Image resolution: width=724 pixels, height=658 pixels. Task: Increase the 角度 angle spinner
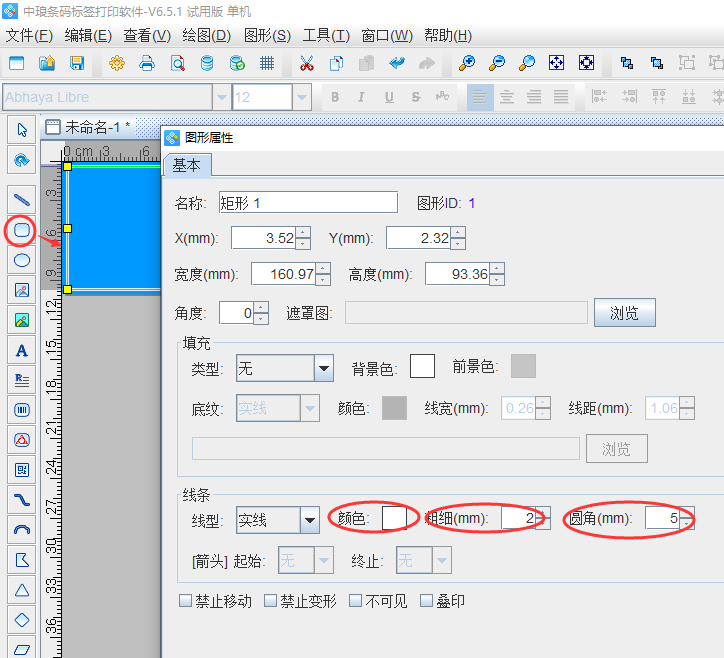tap(261, 308)
